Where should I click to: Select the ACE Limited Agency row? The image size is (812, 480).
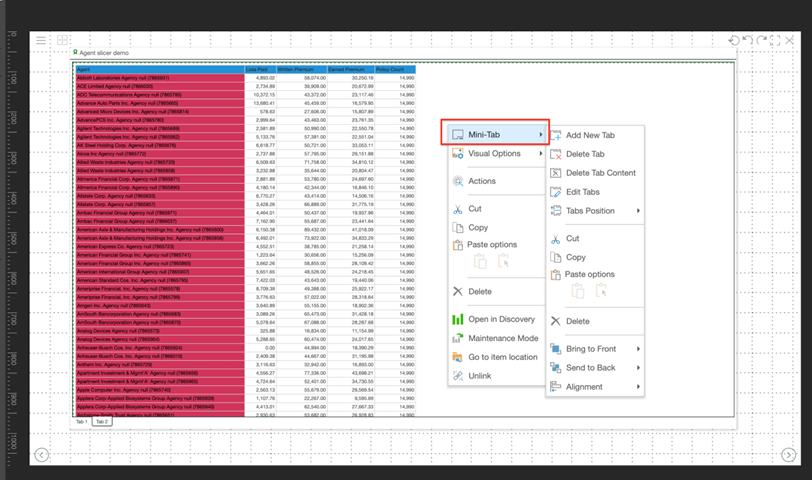point(160,86)
